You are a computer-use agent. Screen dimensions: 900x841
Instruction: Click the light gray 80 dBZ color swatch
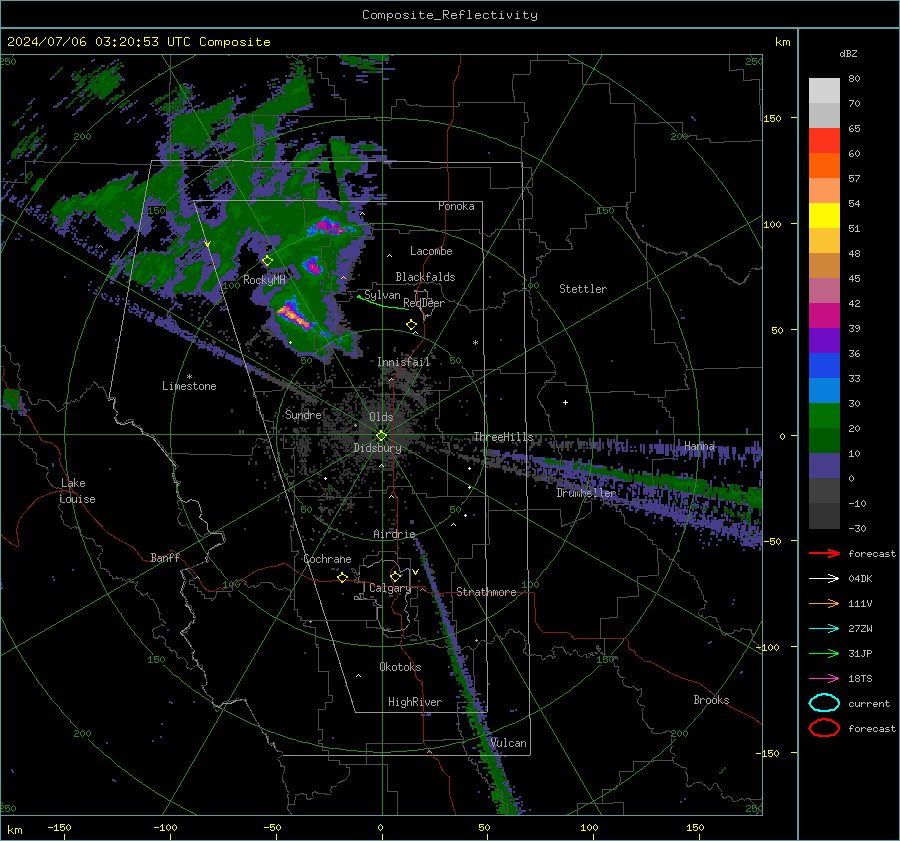pyautogui.click(x=824, y=91)
